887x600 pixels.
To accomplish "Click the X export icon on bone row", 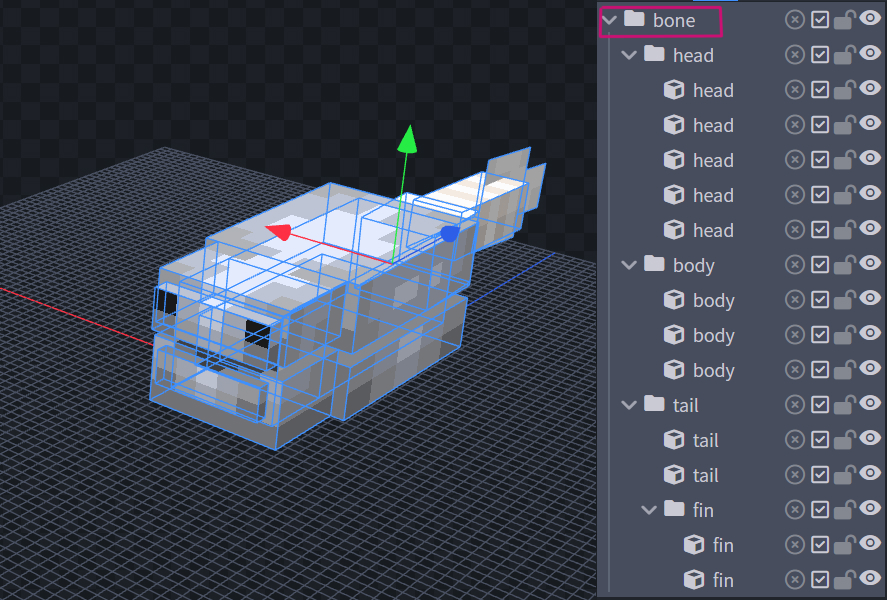I will (x=795, y=20).
